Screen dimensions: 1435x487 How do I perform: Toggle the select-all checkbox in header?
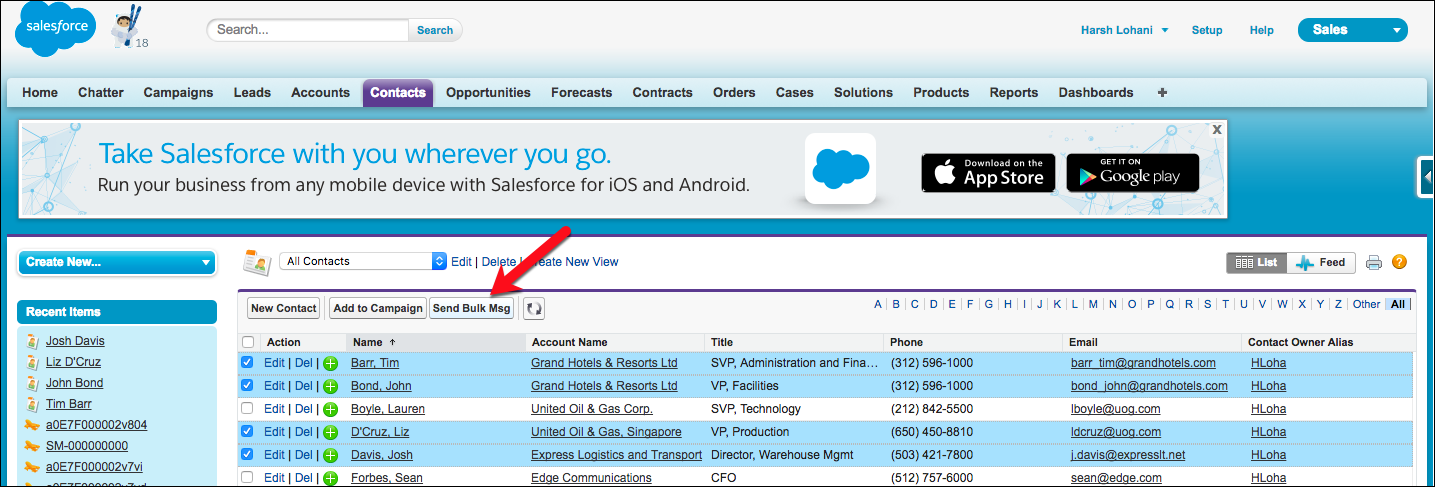pyautogui.click(x=248, y=342)
